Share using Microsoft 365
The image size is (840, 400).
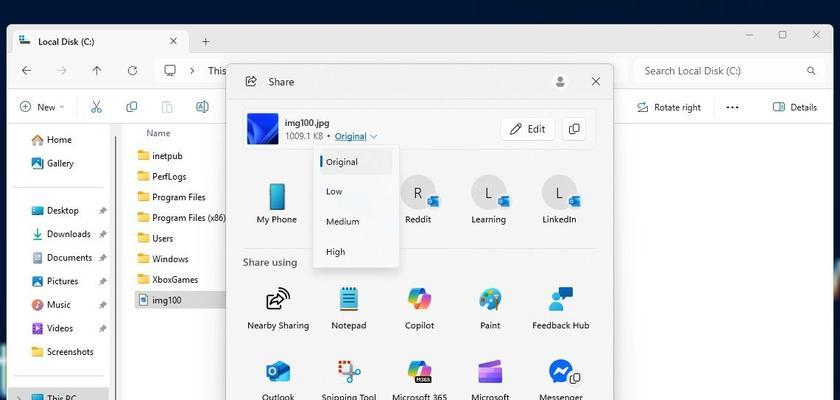(419, 380)
